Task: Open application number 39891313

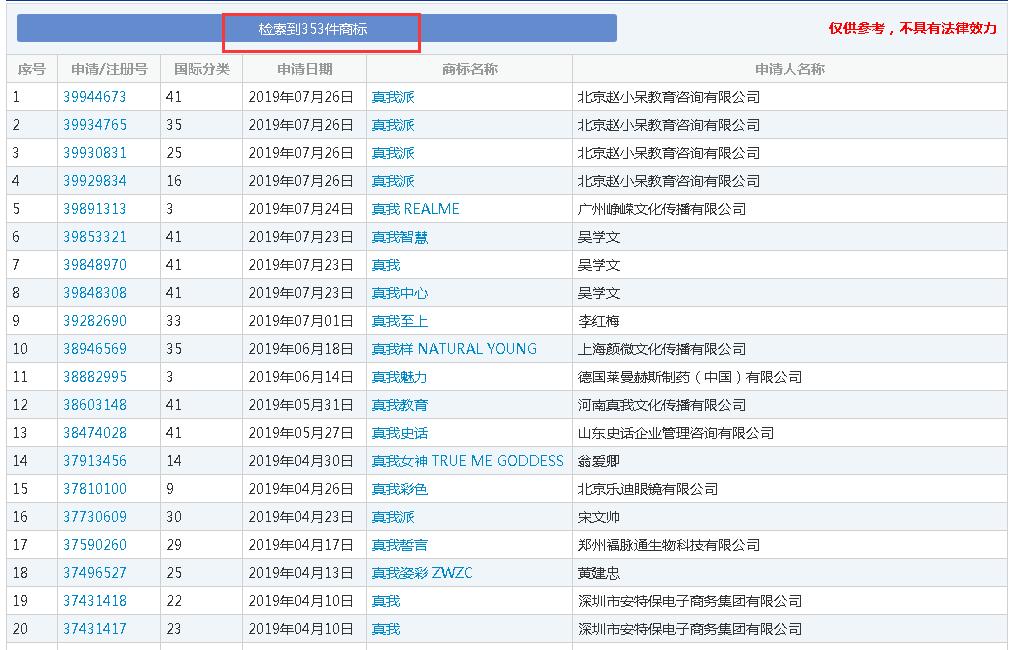Action: [x=95, y=209]
